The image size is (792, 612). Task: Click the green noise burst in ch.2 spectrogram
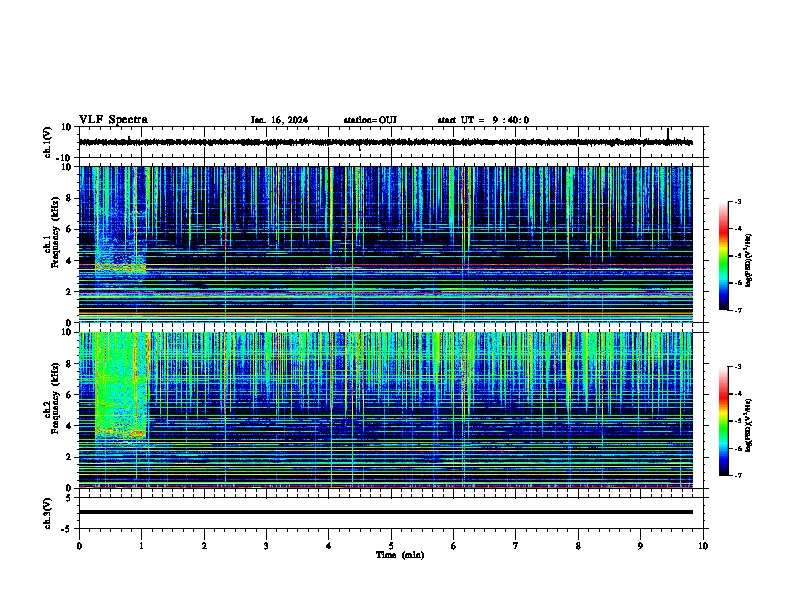(x=120, y=385)
